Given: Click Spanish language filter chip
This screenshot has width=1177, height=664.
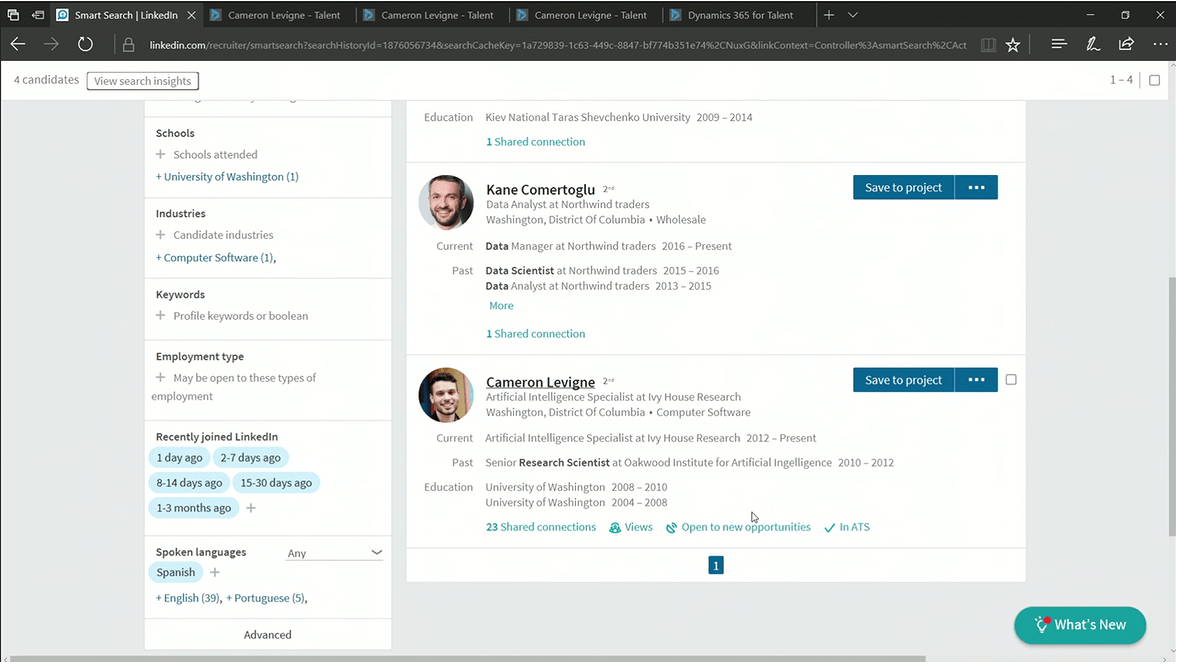Looking at the screenshot, I should pyautogui.click(x=176, y=572).
